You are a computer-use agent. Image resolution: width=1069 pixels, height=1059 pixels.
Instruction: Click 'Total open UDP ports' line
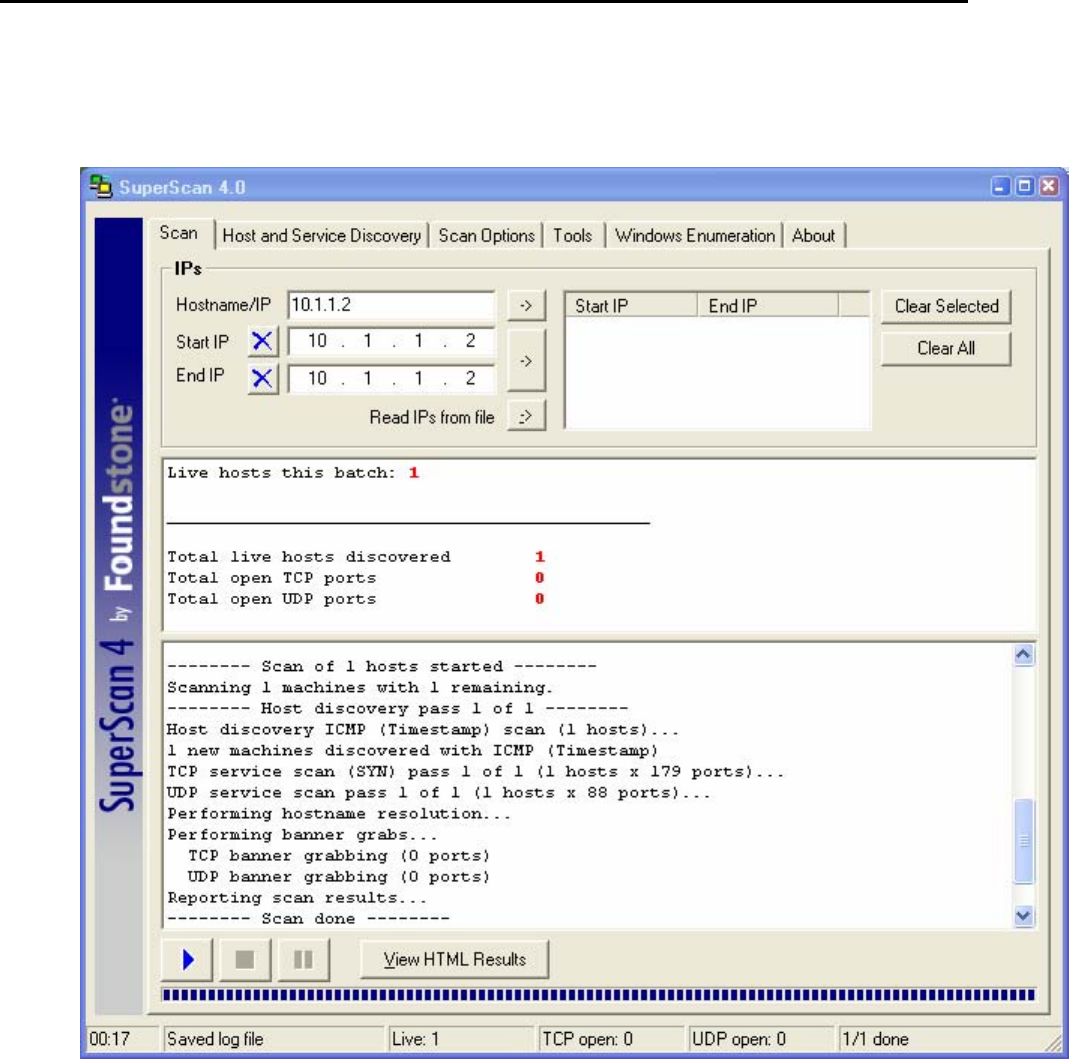click(x=356, y=599)
